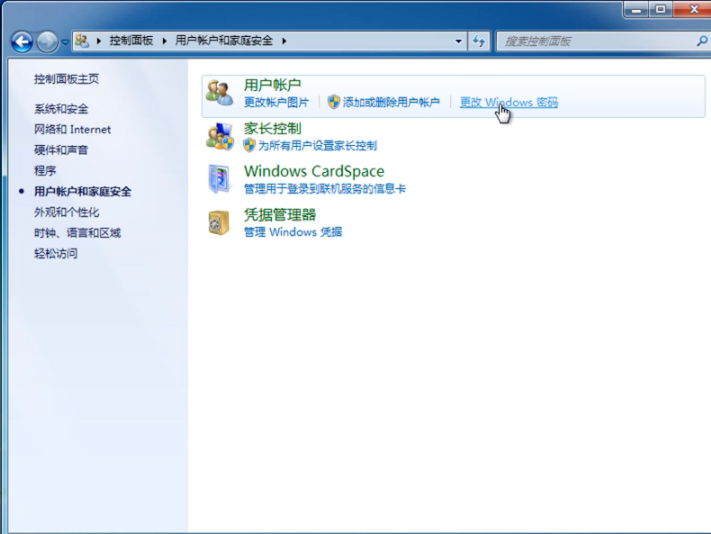Go to 硬件和声音 in sidebar
Image resolution: width=711 pixels, height=534 pixels.
tap(61, 150)
